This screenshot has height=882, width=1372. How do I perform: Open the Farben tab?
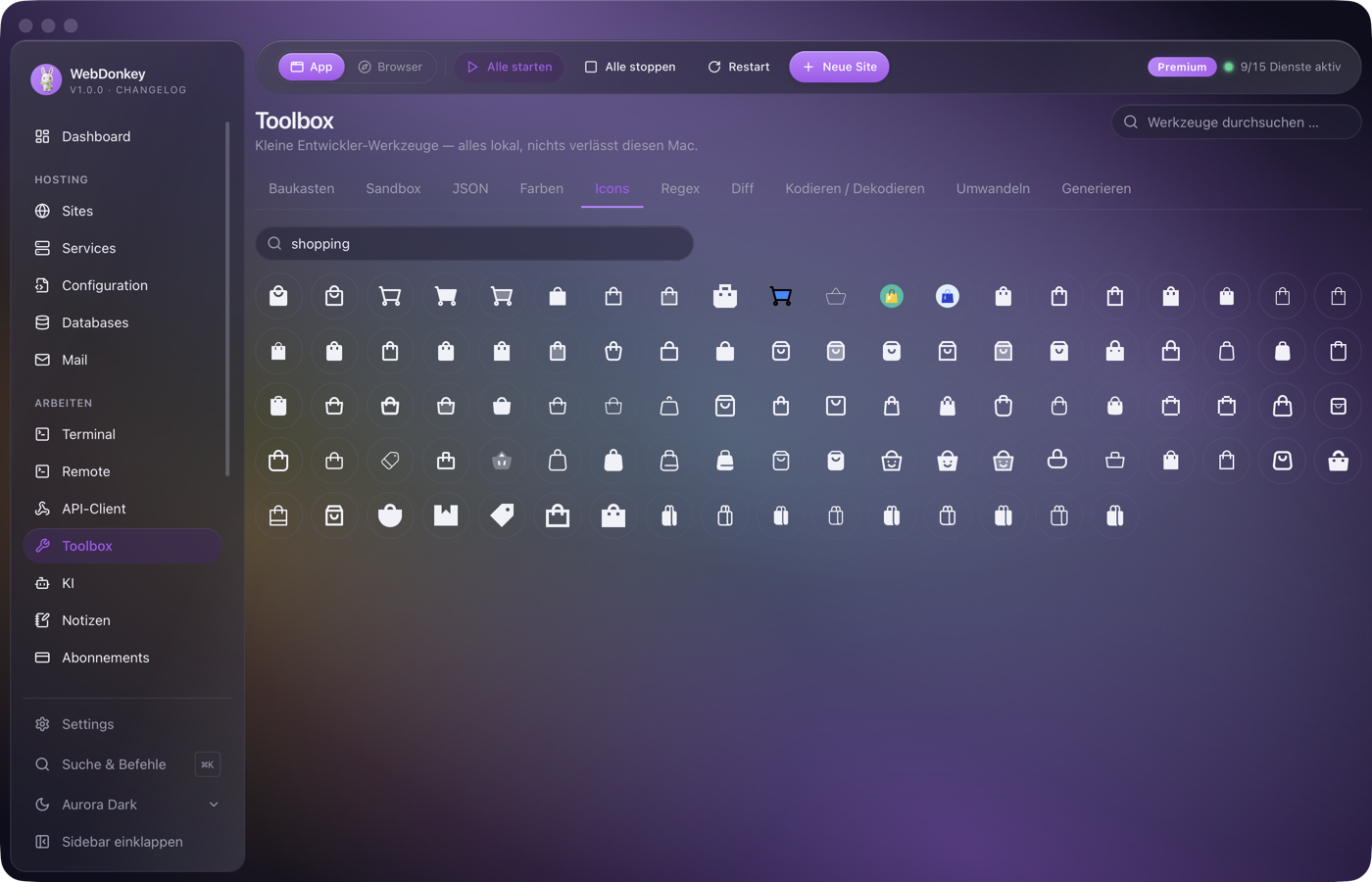542,188
